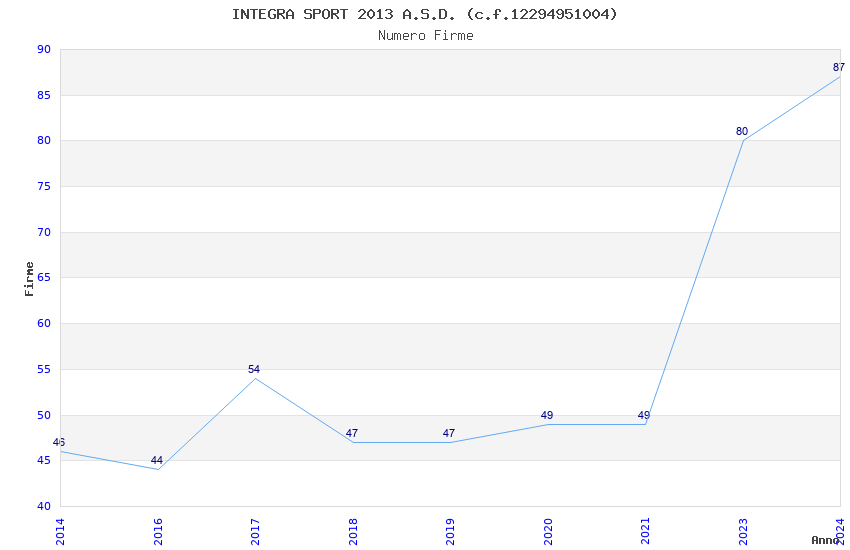Viewport: 850px width, 550px height.
Task: Select data label 49 for year 2021
Action: pos(644,415)
